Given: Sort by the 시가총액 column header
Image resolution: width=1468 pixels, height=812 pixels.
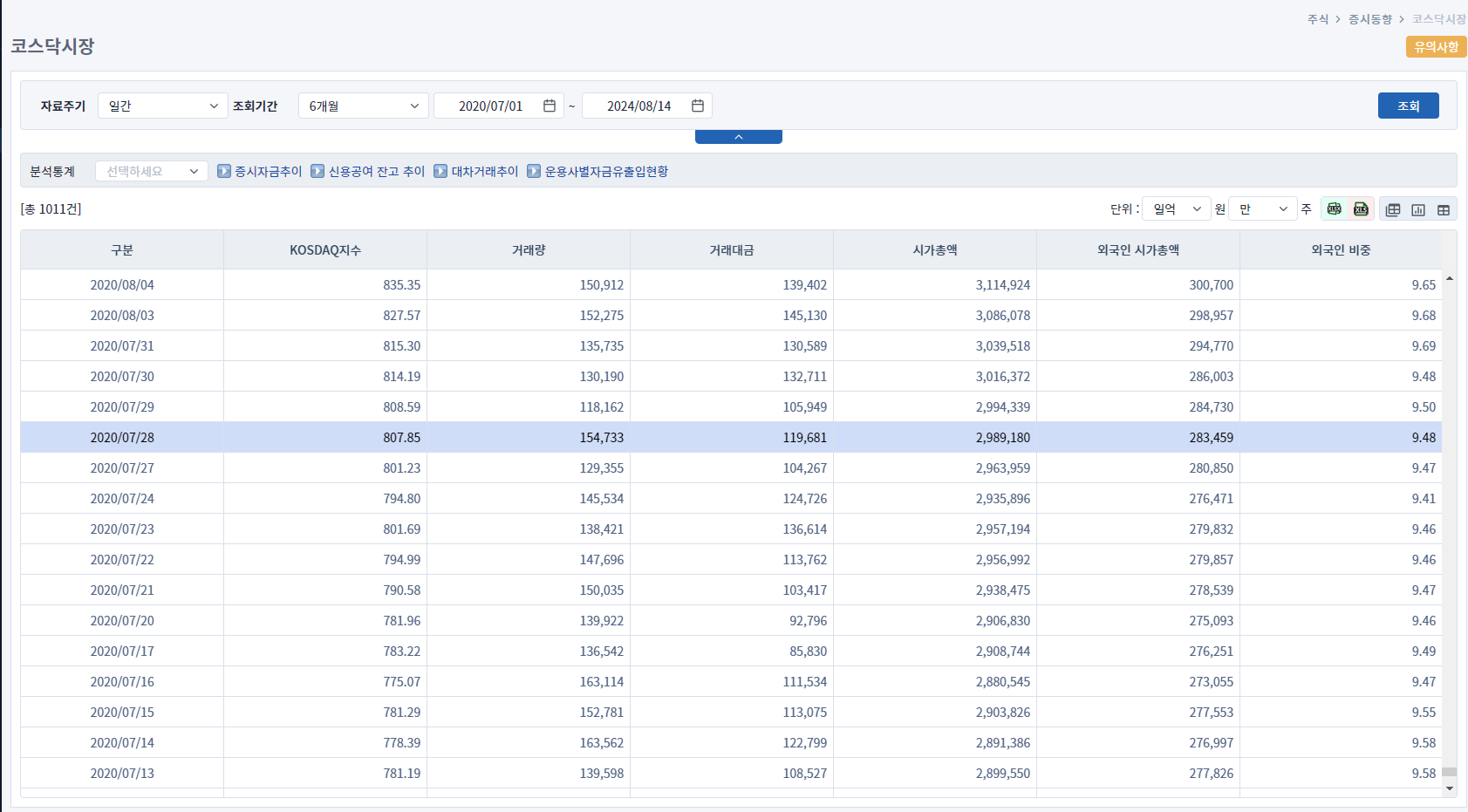Looking at the screenshot, I should [x=935, y=249].
